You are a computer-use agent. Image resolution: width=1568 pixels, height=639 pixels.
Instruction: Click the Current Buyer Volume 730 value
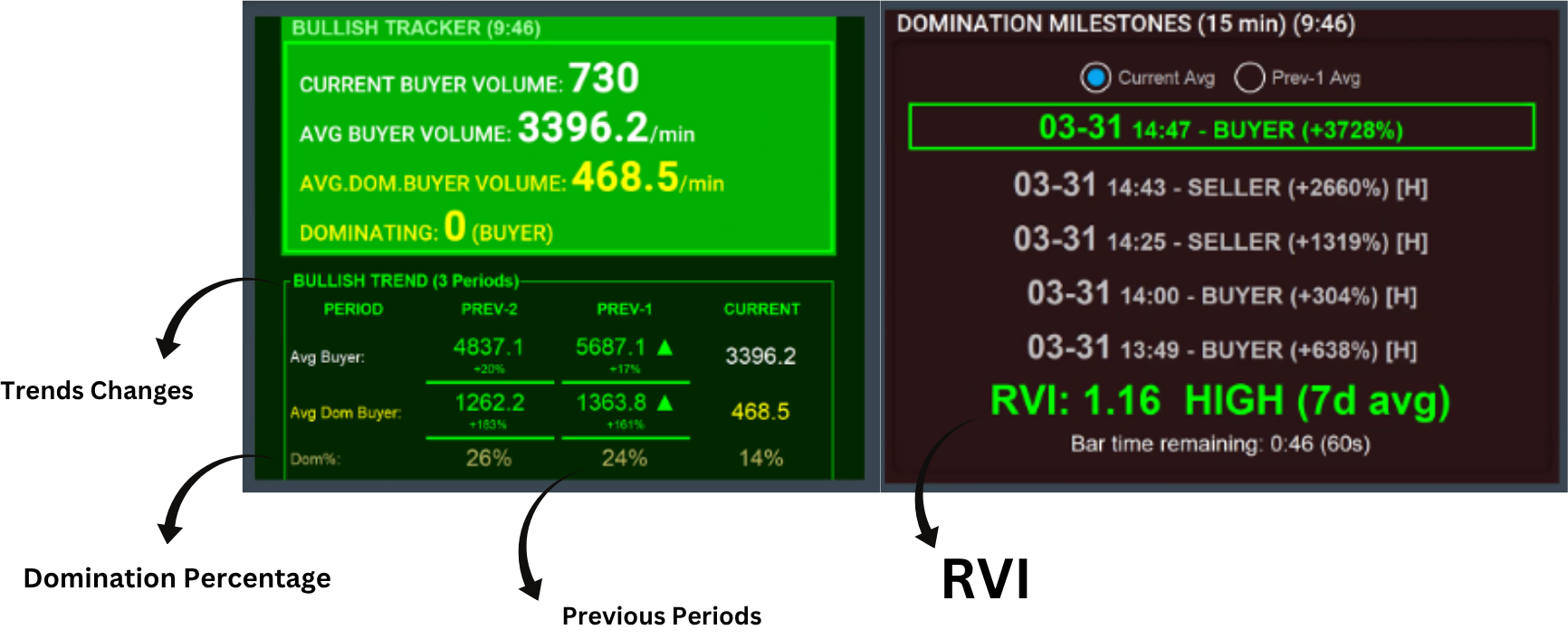point(604,79)
